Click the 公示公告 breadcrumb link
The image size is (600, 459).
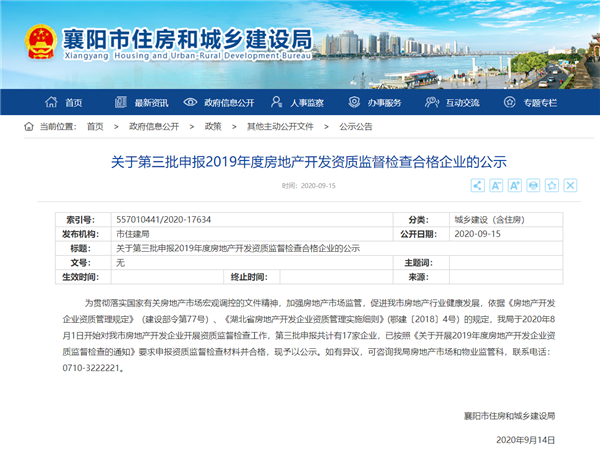coord(355,127)
